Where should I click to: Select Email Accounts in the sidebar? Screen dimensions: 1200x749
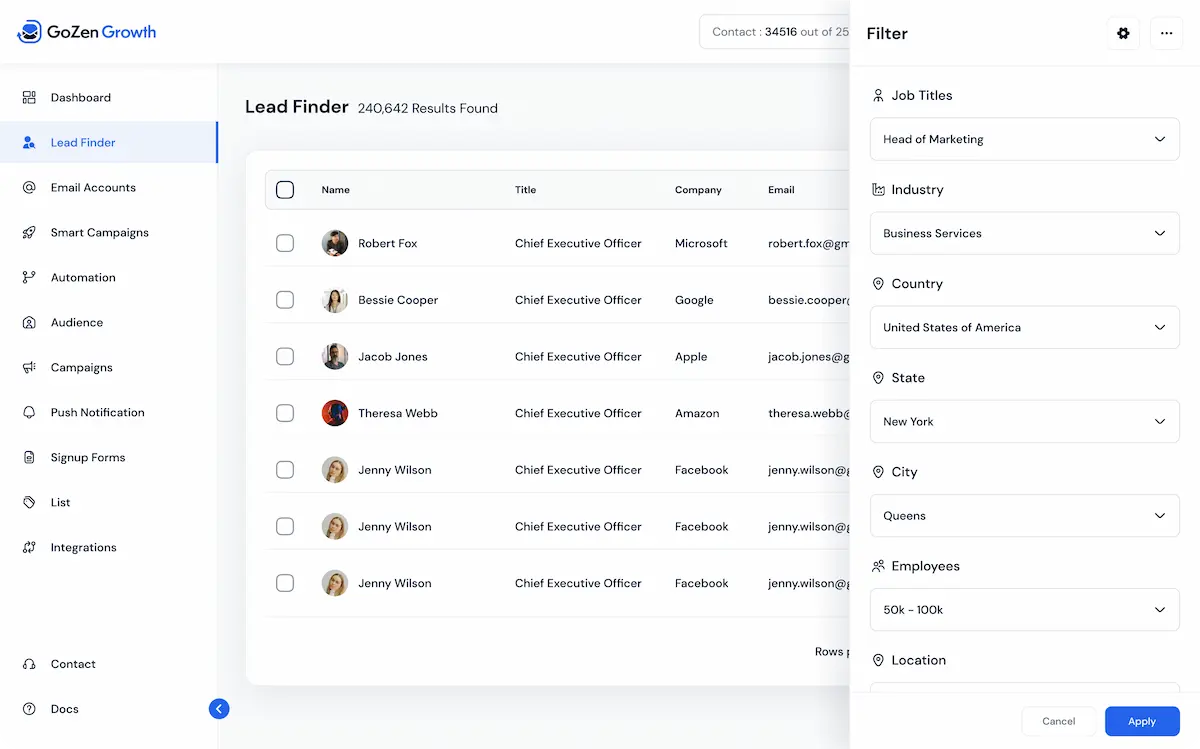(x=91, y=187)
